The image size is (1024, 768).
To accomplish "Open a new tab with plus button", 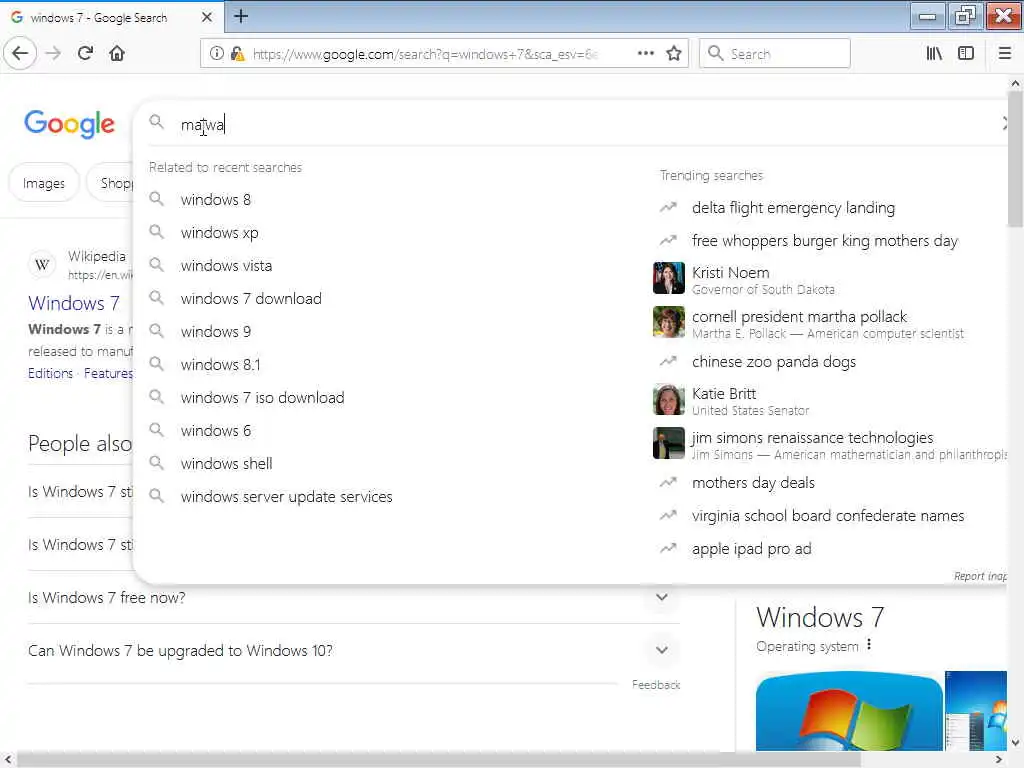I will tap(241, 16).
